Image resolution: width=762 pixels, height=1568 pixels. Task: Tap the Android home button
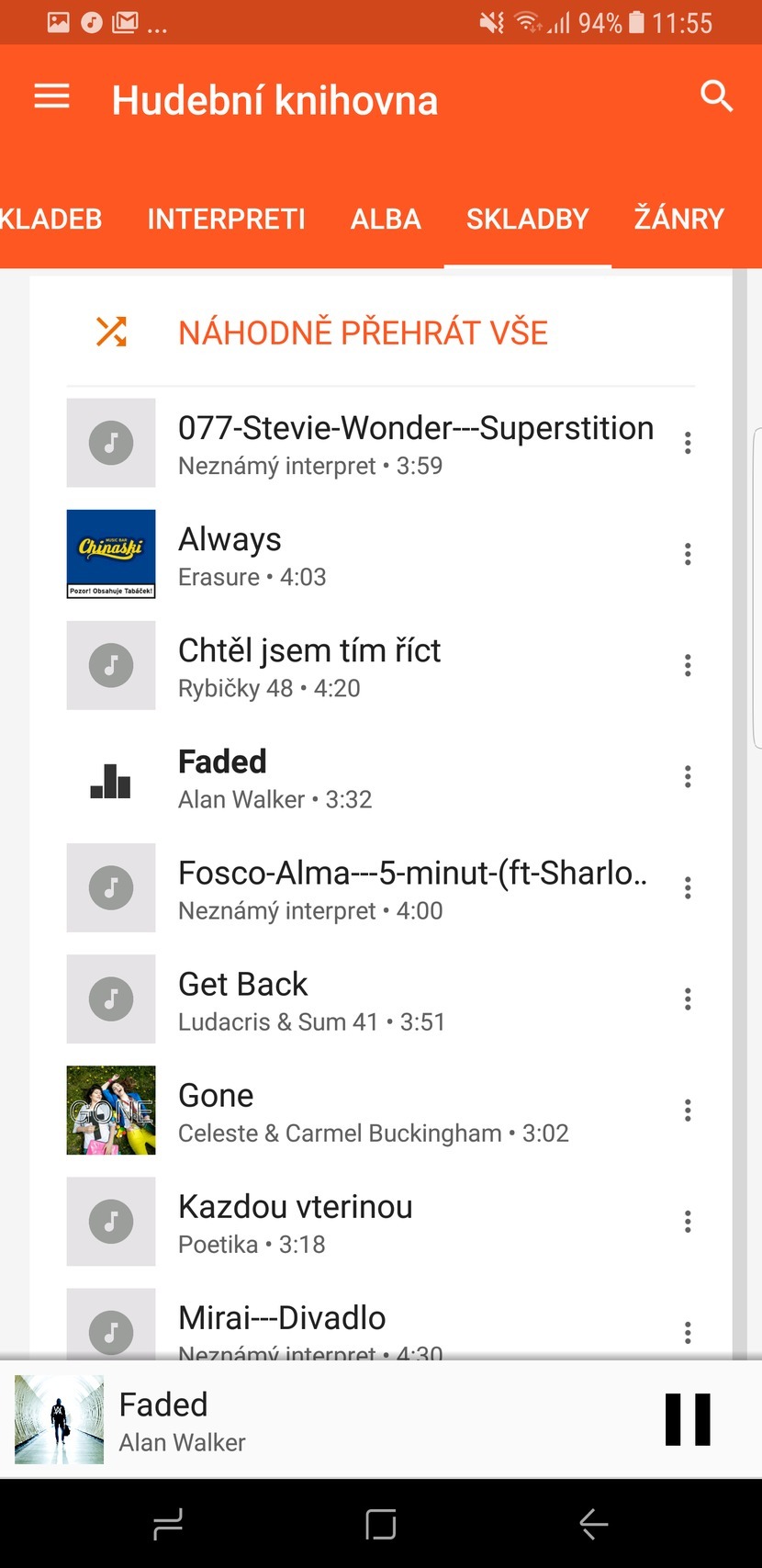coord(380,1524)
